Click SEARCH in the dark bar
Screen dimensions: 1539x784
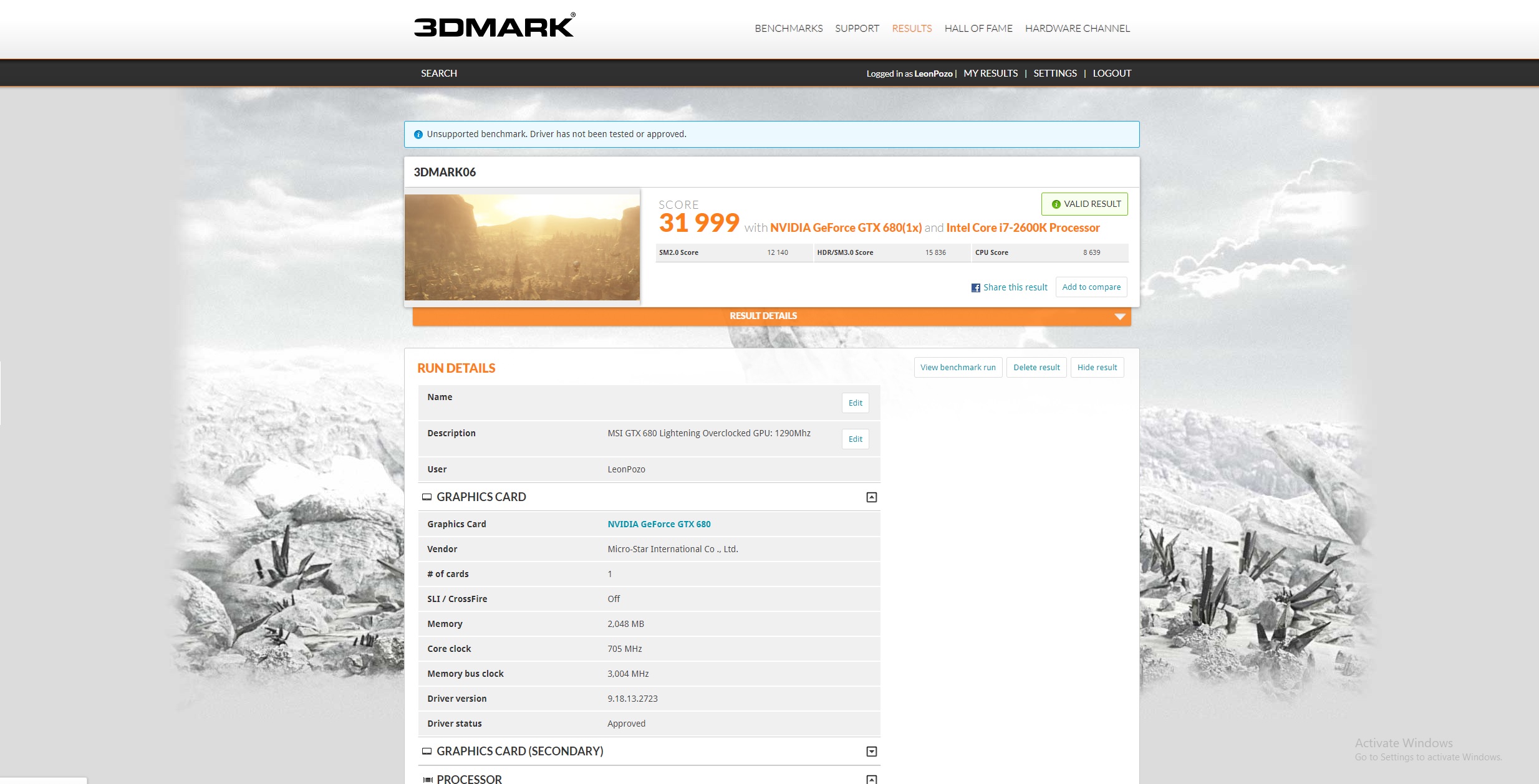click(x=438, y=74)
